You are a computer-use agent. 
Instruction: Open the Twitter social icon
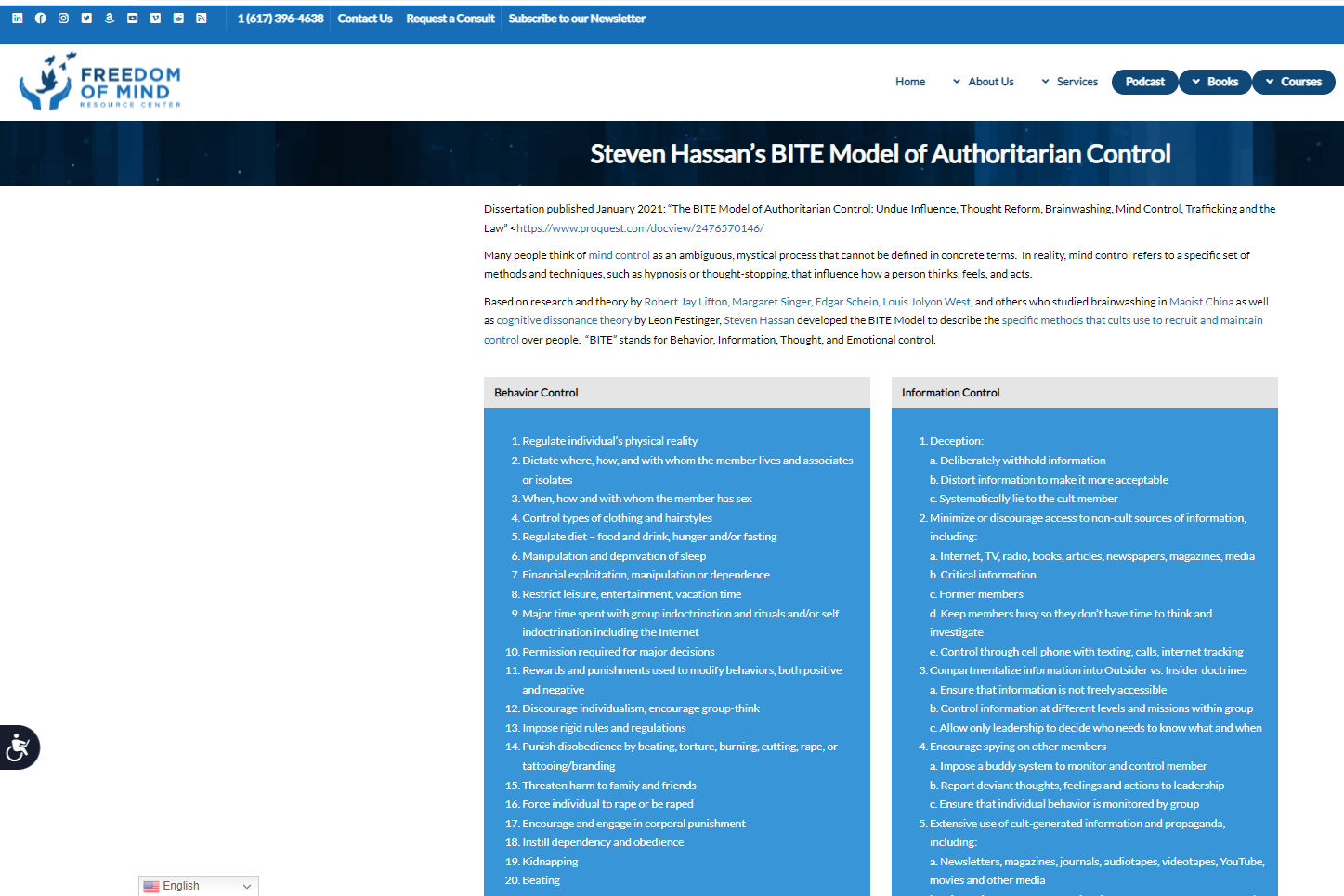click(86, 18)
